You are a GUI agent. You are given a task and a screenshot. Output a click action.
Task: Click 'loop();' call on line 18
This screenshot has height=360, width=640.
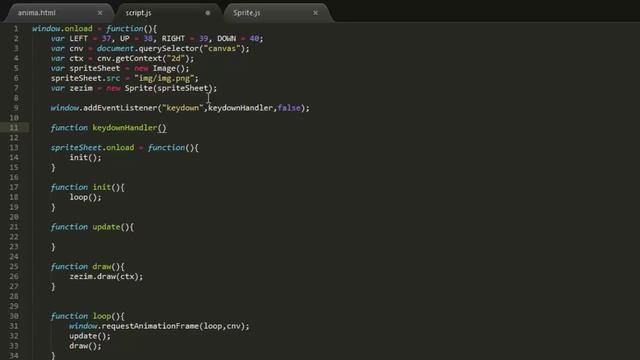[x=85, y=197]
